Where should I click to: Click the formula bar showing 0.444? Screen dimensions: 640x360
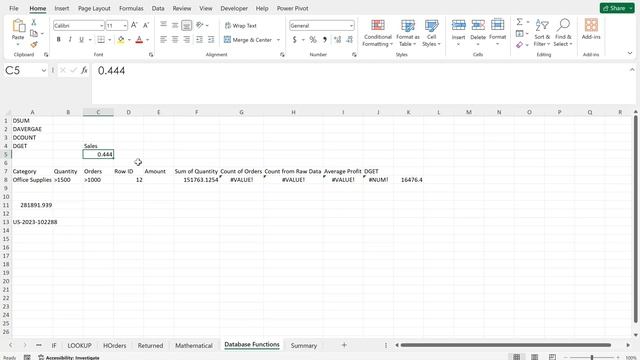click(x=361, y=83)
